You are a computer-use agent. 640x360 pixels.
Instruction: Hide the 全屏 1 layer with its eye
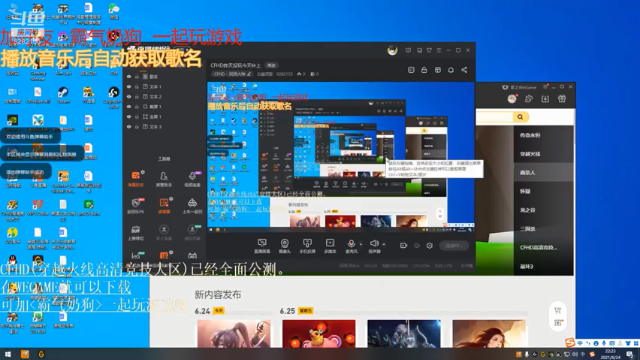point(129,117)
